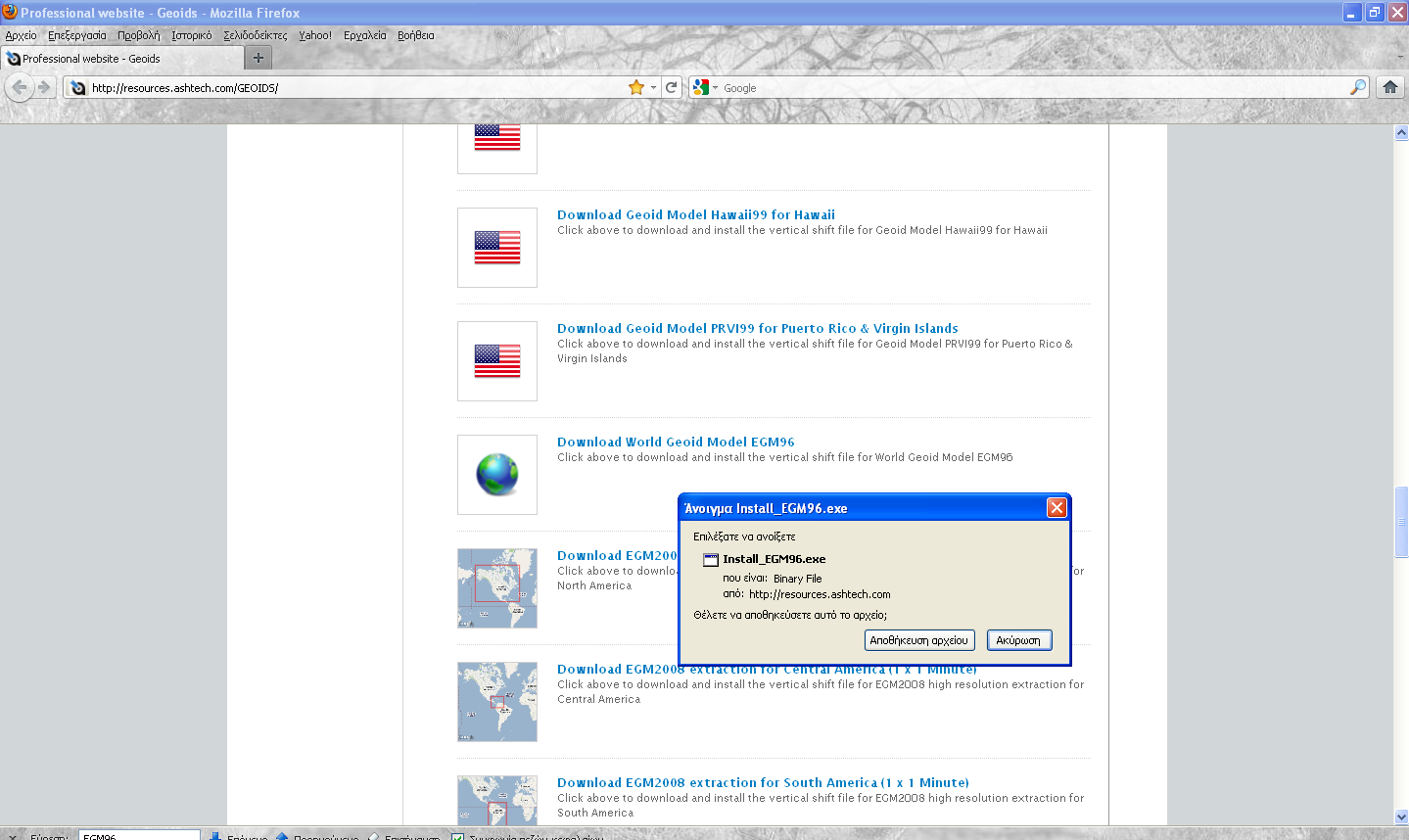Click the Hawaii99 US flag thumbnail
This screenshot has width=1409, height=840.
pos(497,248)
